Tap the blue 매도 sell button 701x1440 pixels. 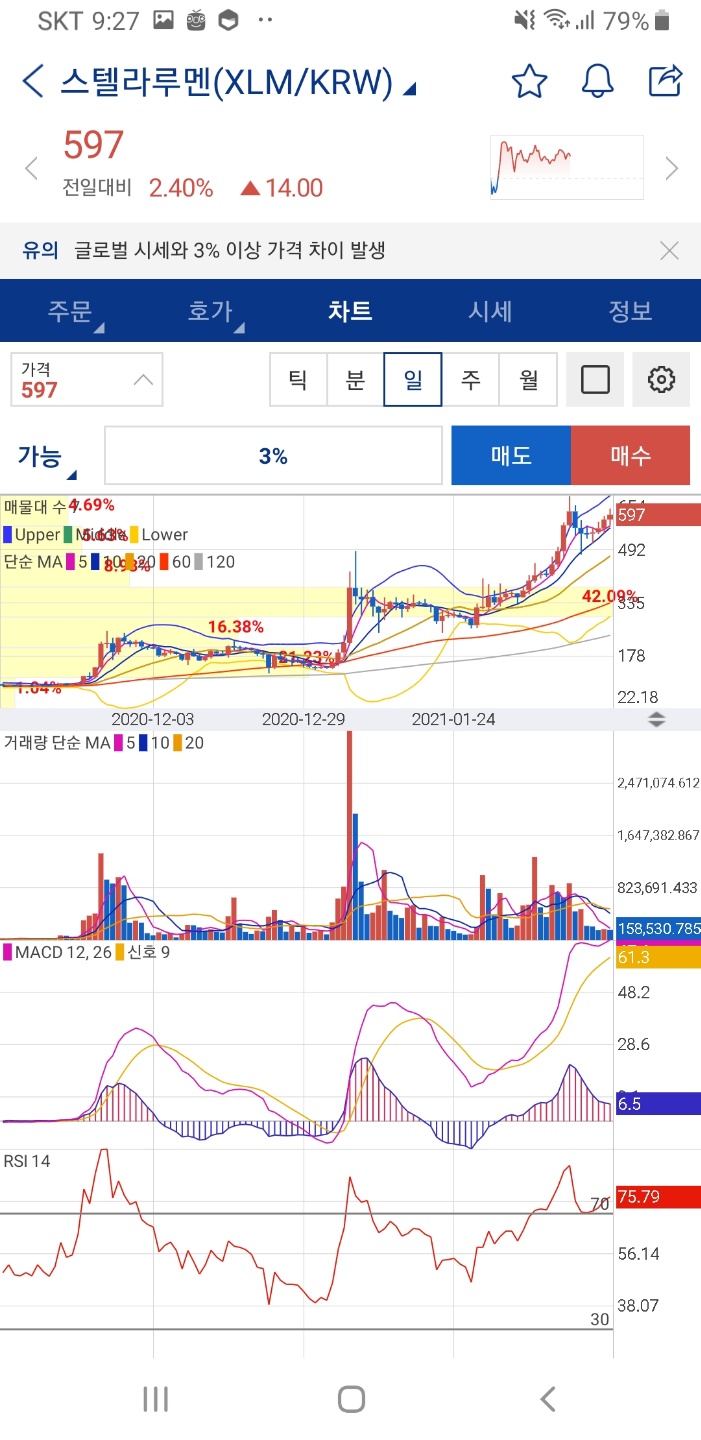511,456
